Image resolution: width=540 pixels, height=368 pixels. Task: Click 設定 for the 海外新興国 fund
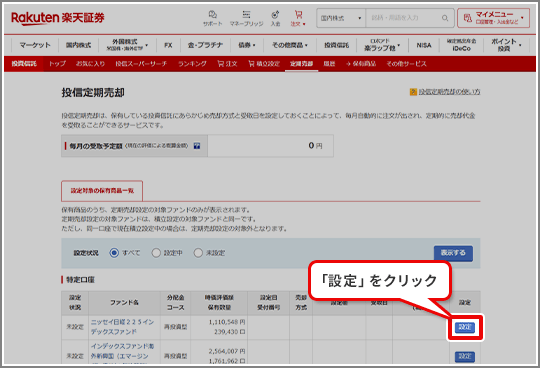point(465,357)
